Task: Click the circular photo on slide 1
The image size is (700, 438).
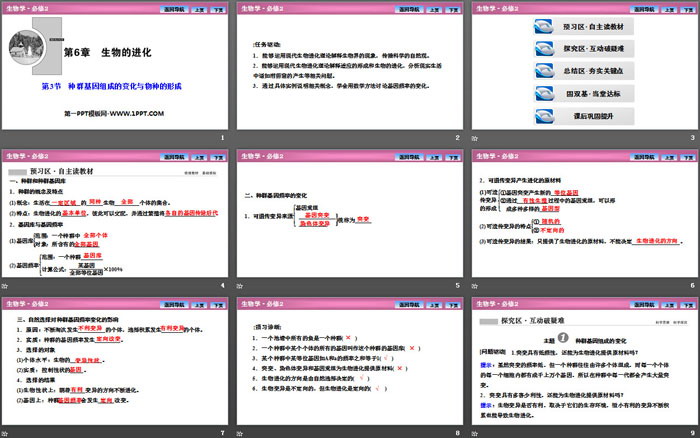Action: (x=26, y=47)
